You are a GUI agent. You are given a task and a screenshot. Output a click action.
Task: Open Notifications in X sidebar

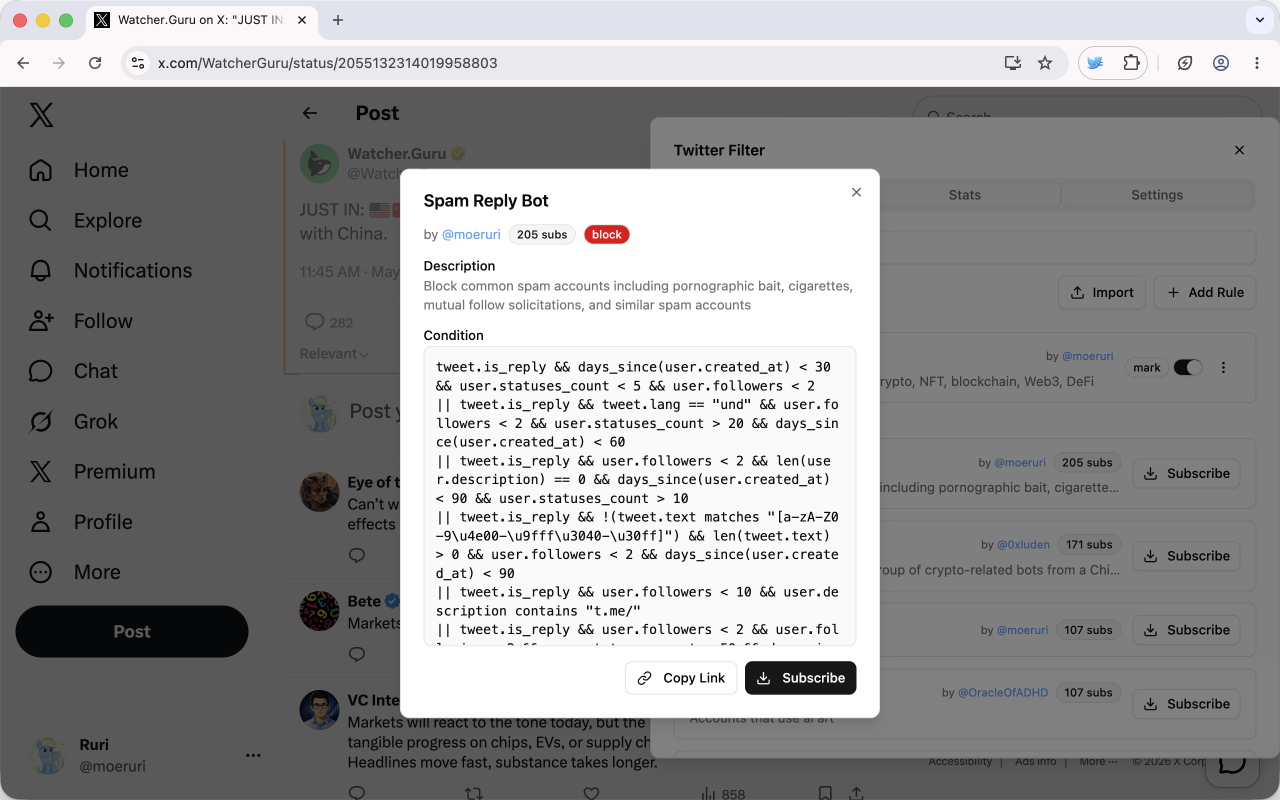click(110, 271)
